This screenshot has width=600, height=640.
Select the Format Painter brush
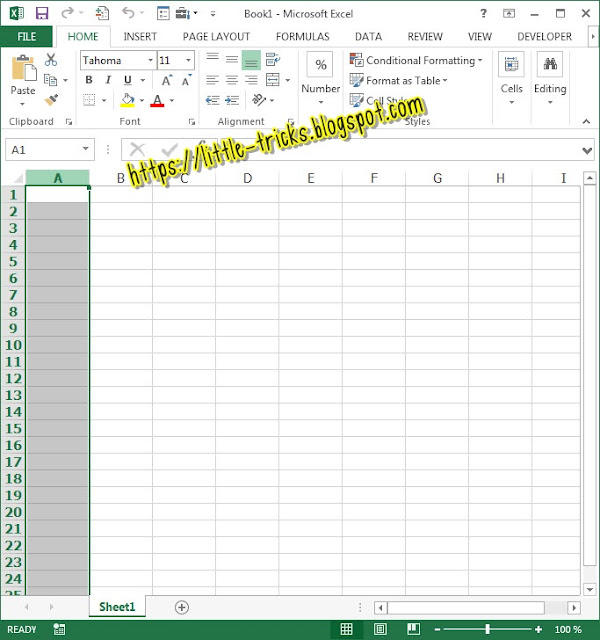51,100
